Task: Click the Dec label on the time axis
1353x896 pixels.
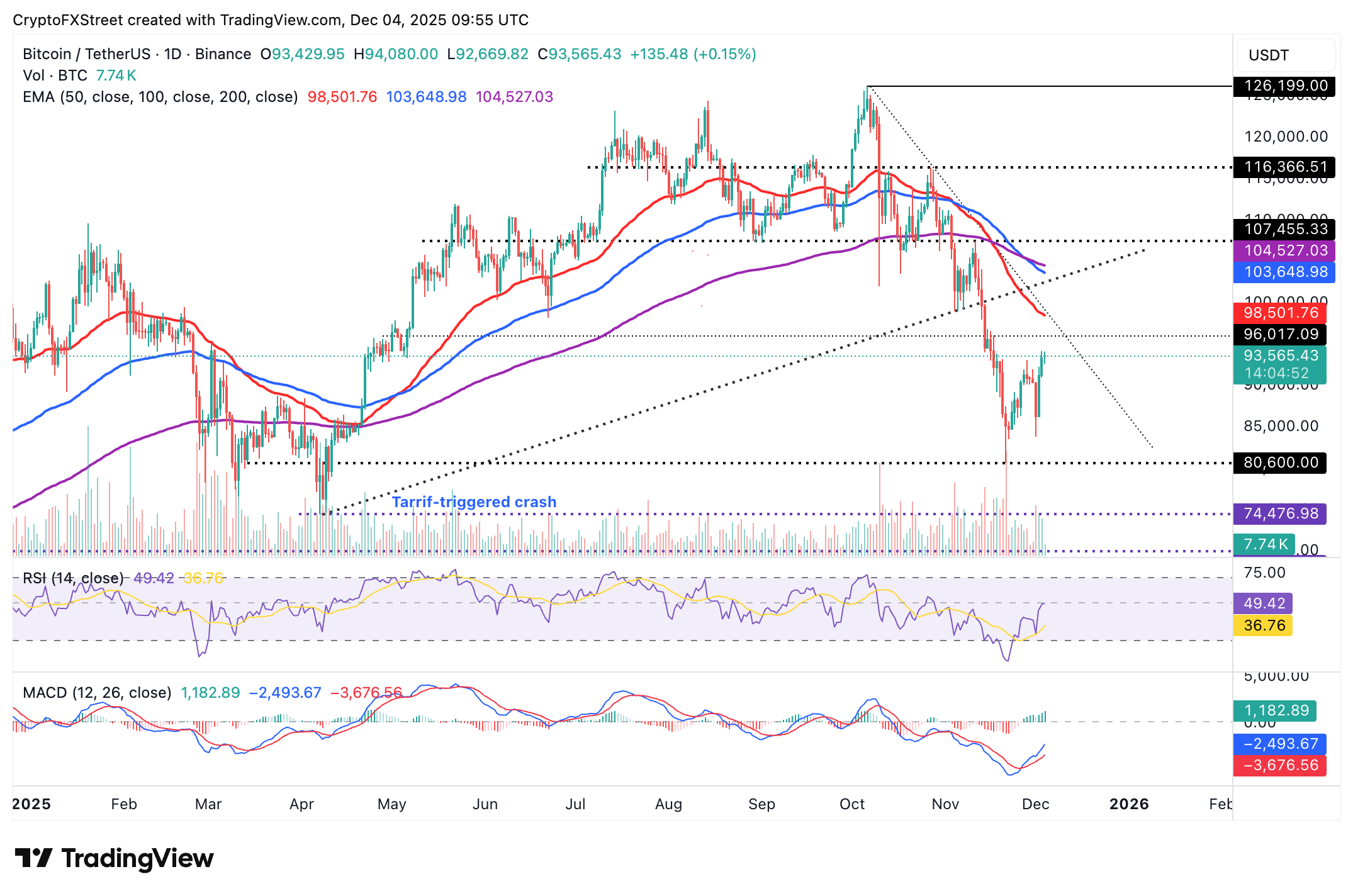Action: click(x=1037, y=804)
